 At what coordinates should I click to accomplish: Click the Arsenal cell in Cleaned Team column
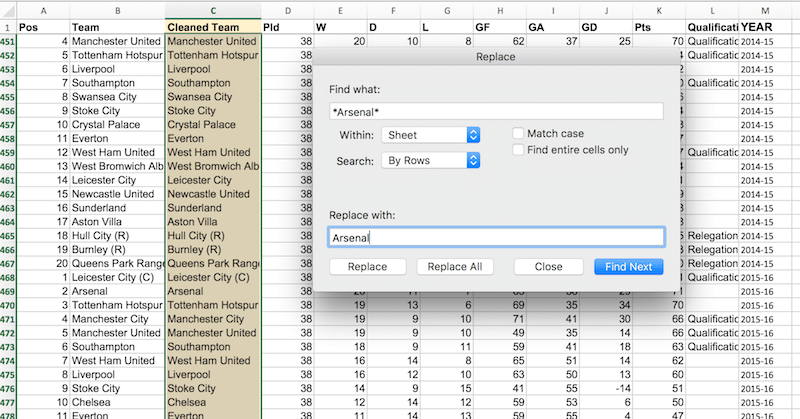click(213, 291)
